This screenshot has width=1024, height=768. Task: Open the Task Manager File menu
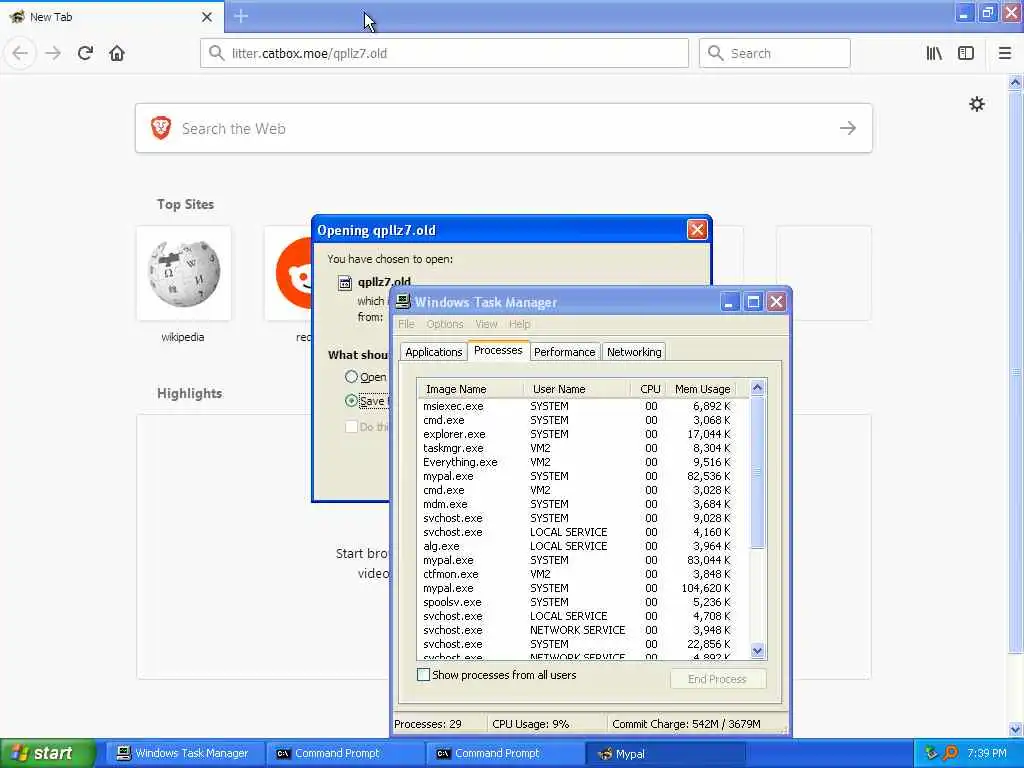tap(406, 324)
